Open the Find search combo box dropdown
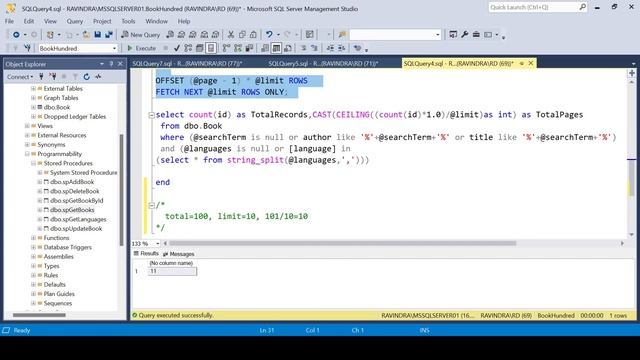This screenshot has height=360, width=640. click(438, 35)
